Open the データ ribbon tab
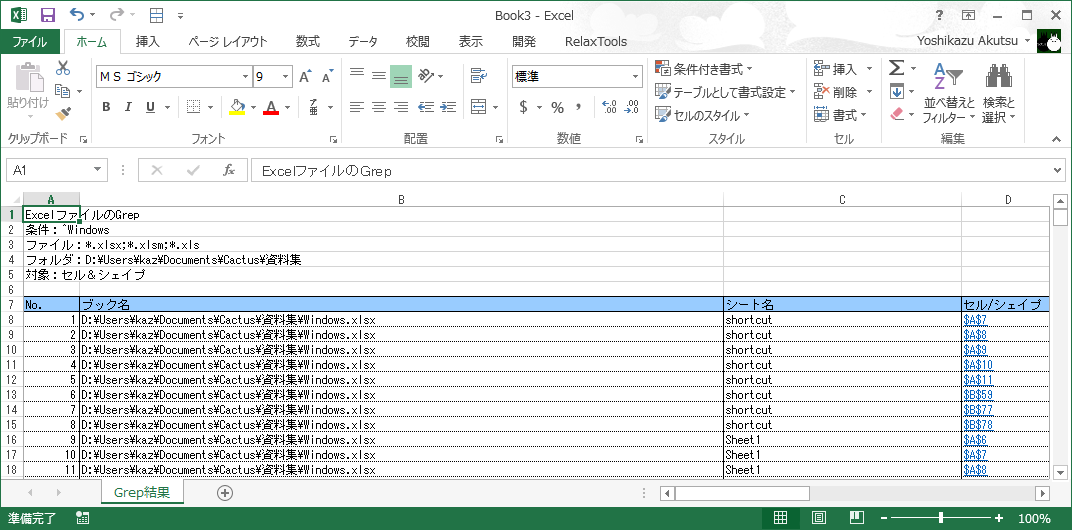 (x=362, y=41)
